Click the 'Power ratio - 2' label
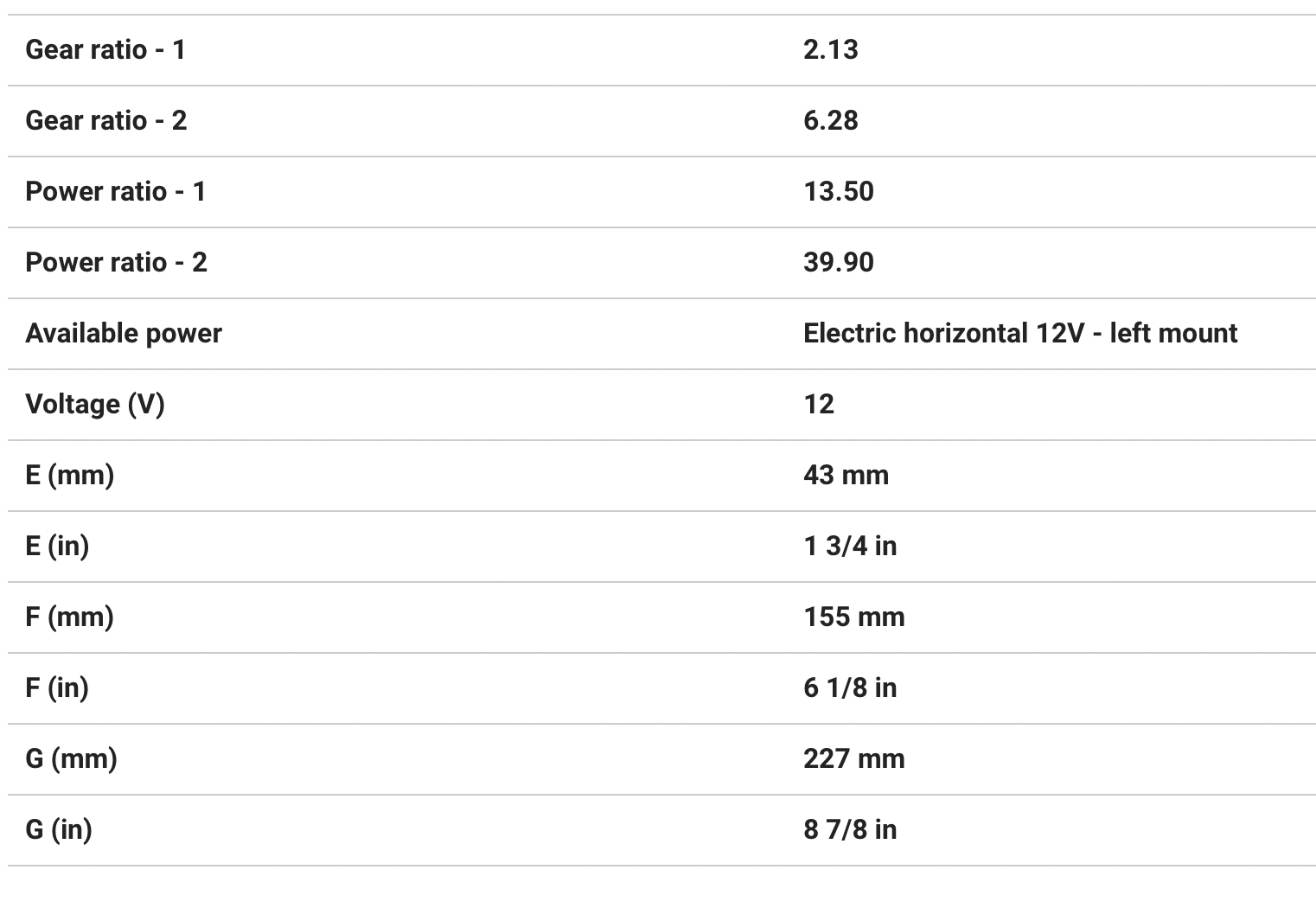Screen dimensions: 1316x908 116,262
